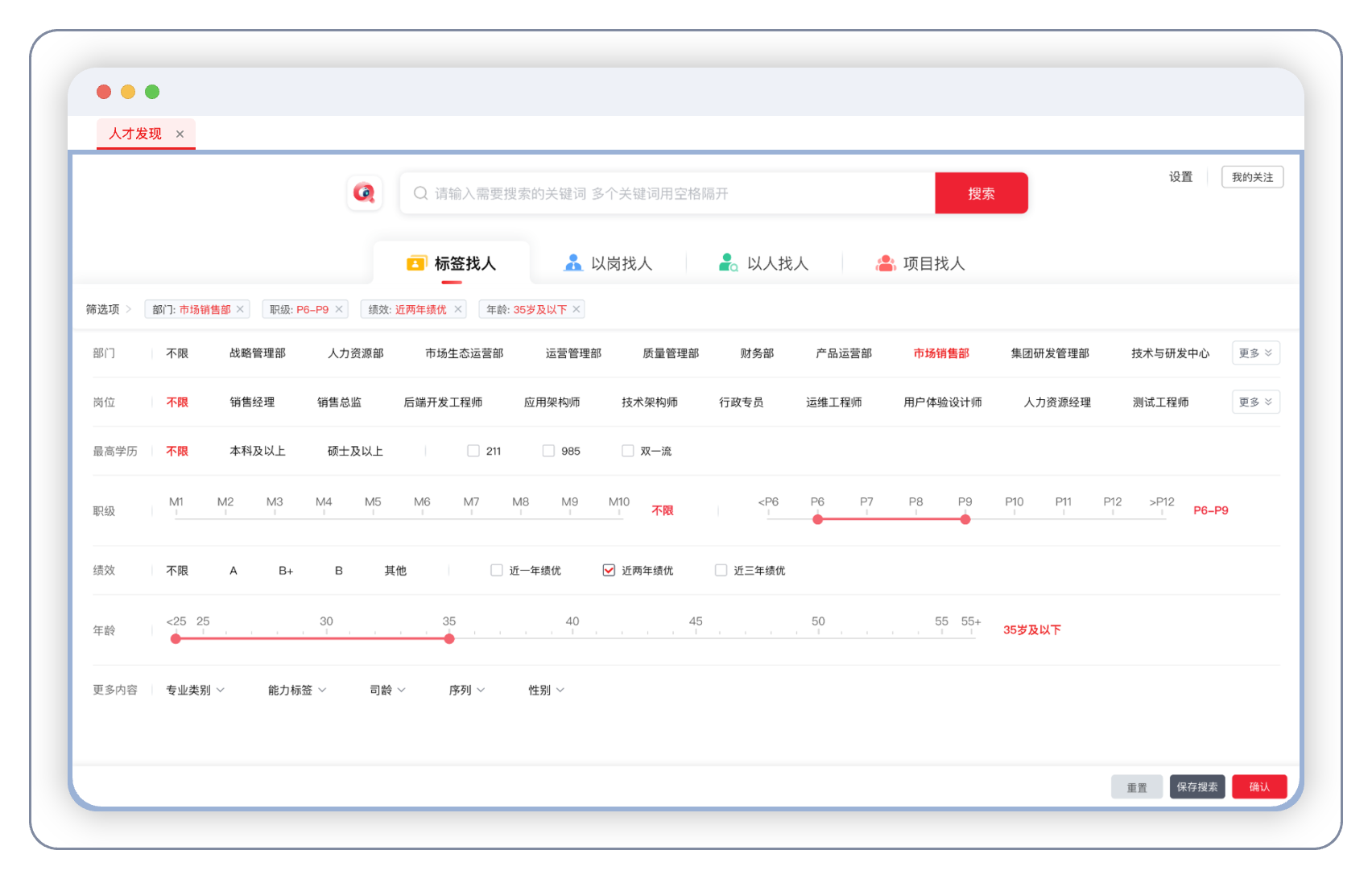
Task: Click the age slider handle at 35
Action: coord(449,638)
